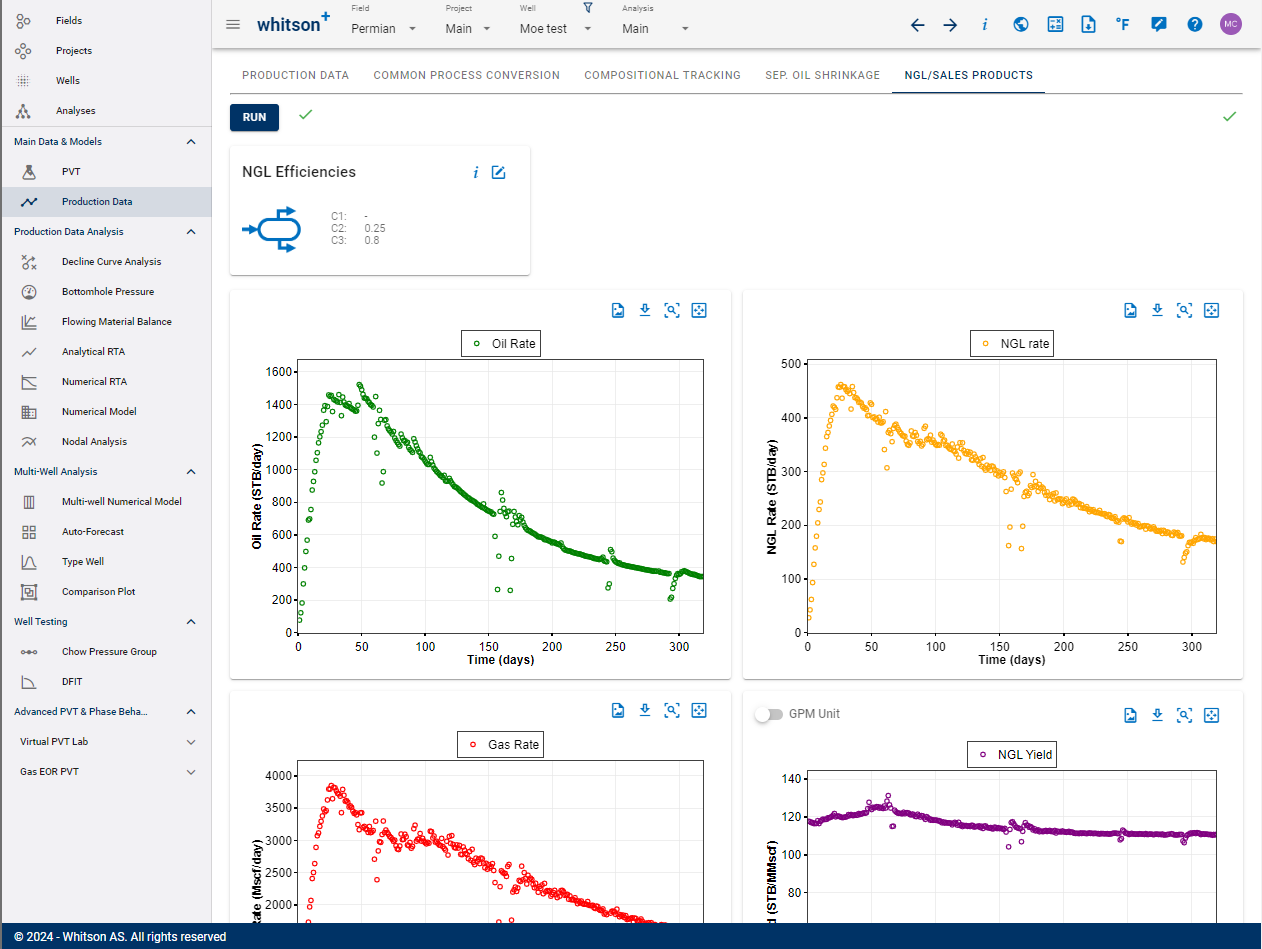Activate zoom tool on Gas Rate chart
Viewport: 1262px width, 949px height.
[672, 711]
